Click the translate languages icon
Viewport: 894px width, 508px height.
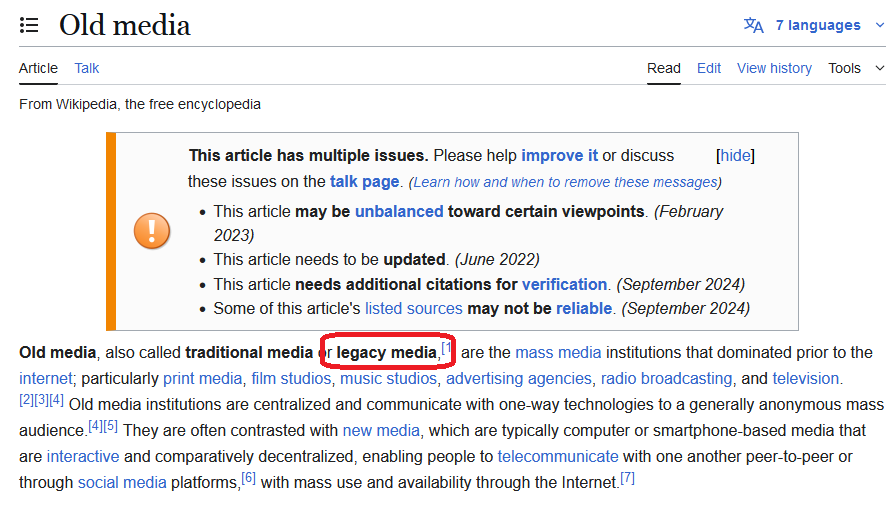pyautogui.click(x=753, y=25)
